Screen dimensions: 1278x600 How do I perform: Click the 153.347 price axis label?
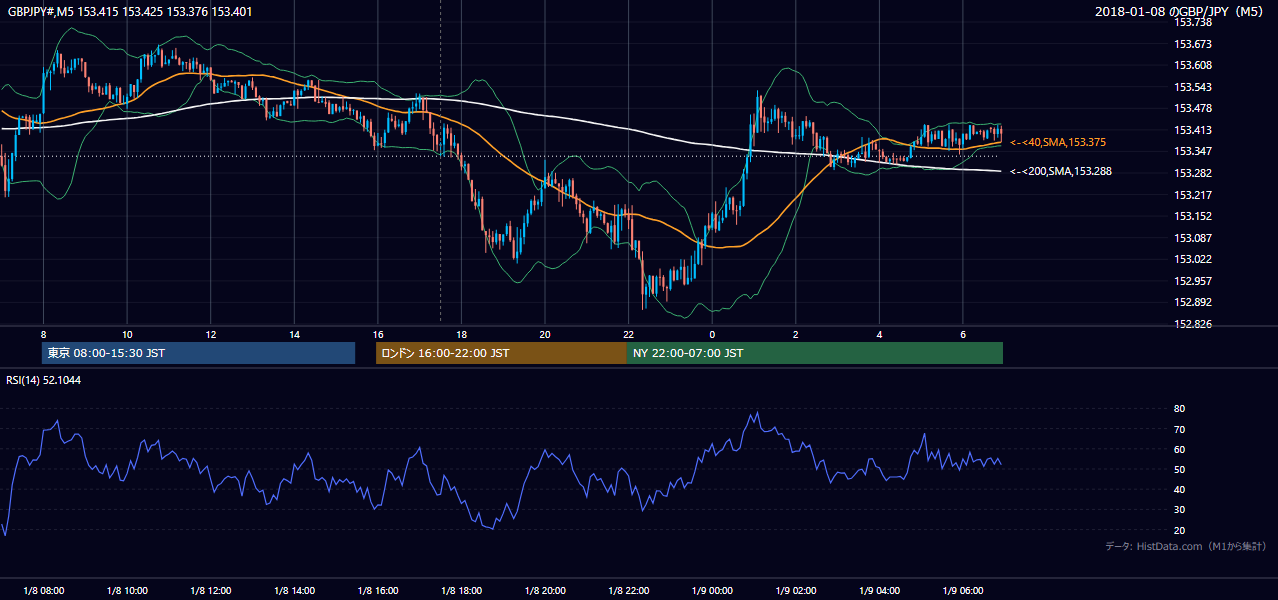click(x=1194, y=151)
